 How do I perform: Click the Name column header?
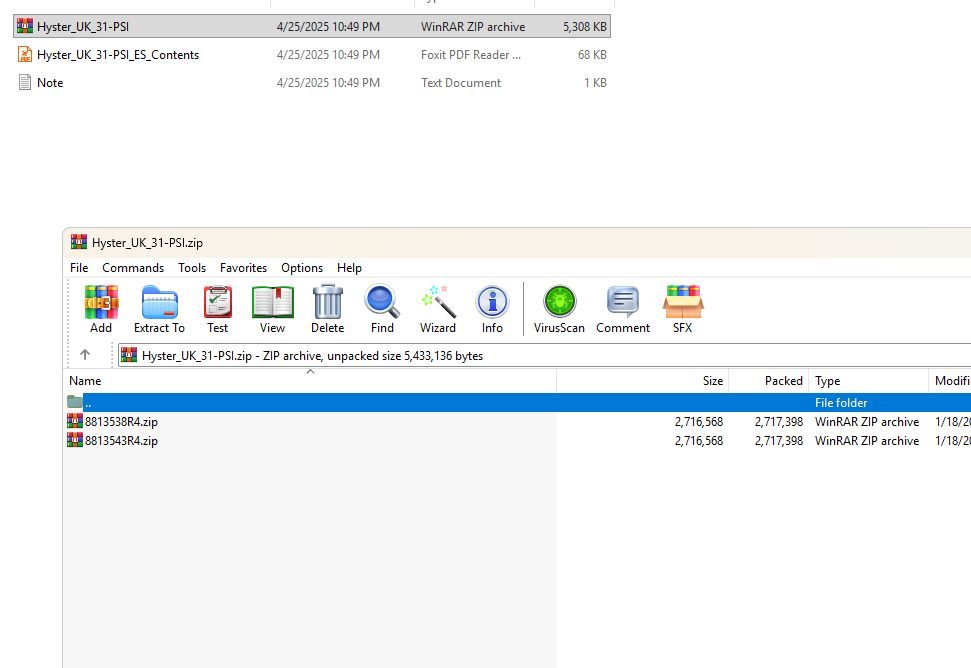85,381
